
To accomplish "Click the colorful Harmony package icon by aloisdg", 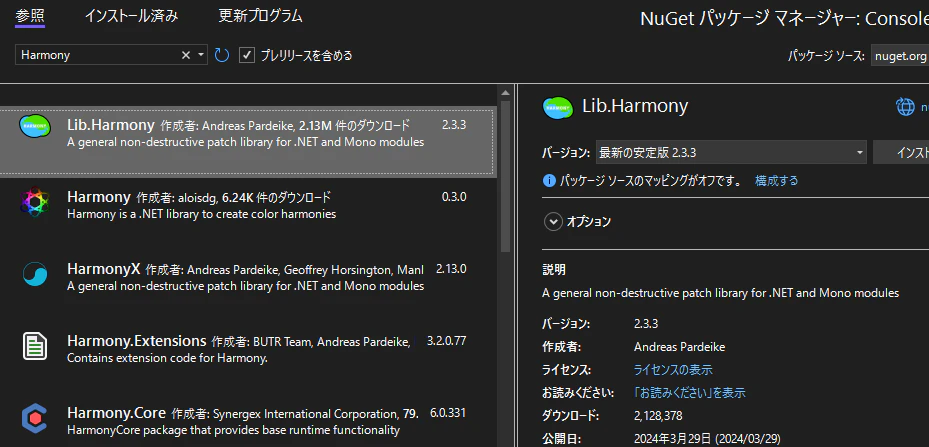I will 34,202.
